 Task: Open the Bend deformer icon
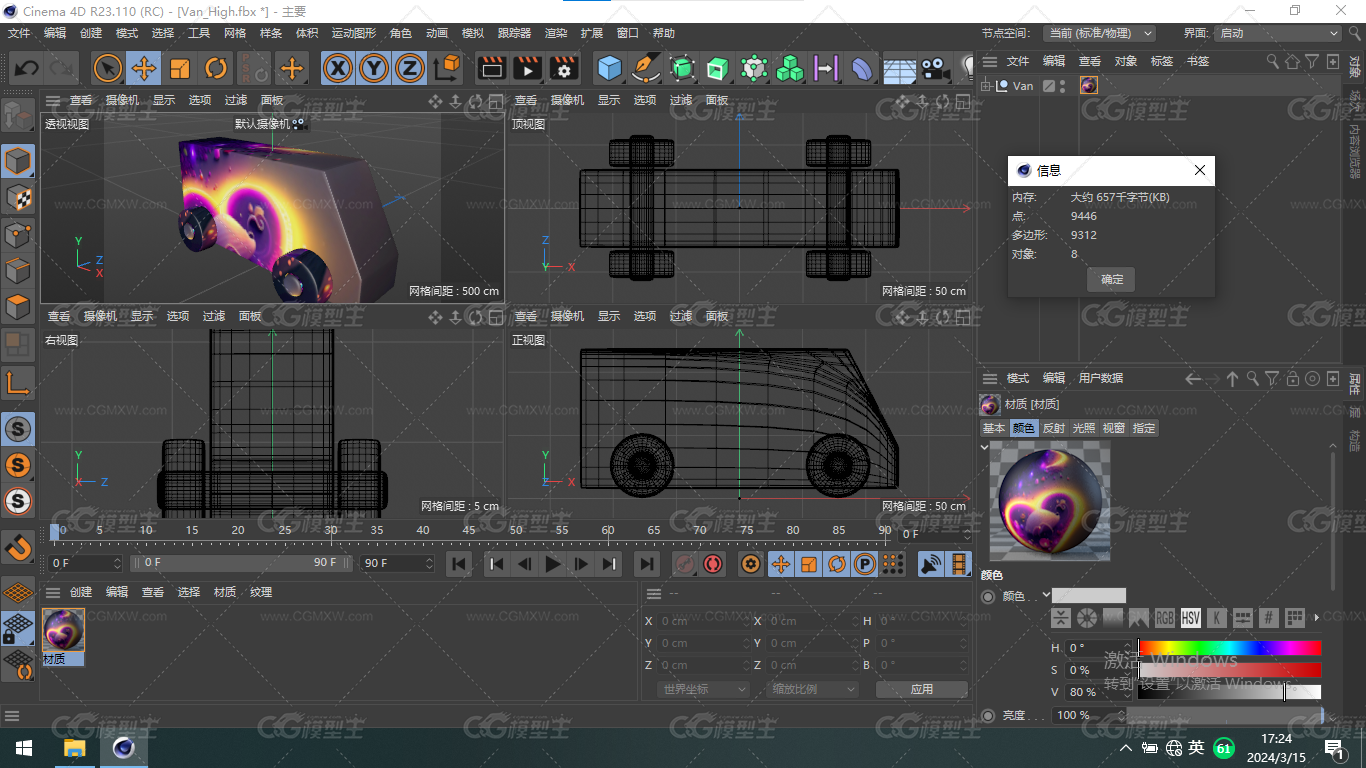(x=861, y=68)
